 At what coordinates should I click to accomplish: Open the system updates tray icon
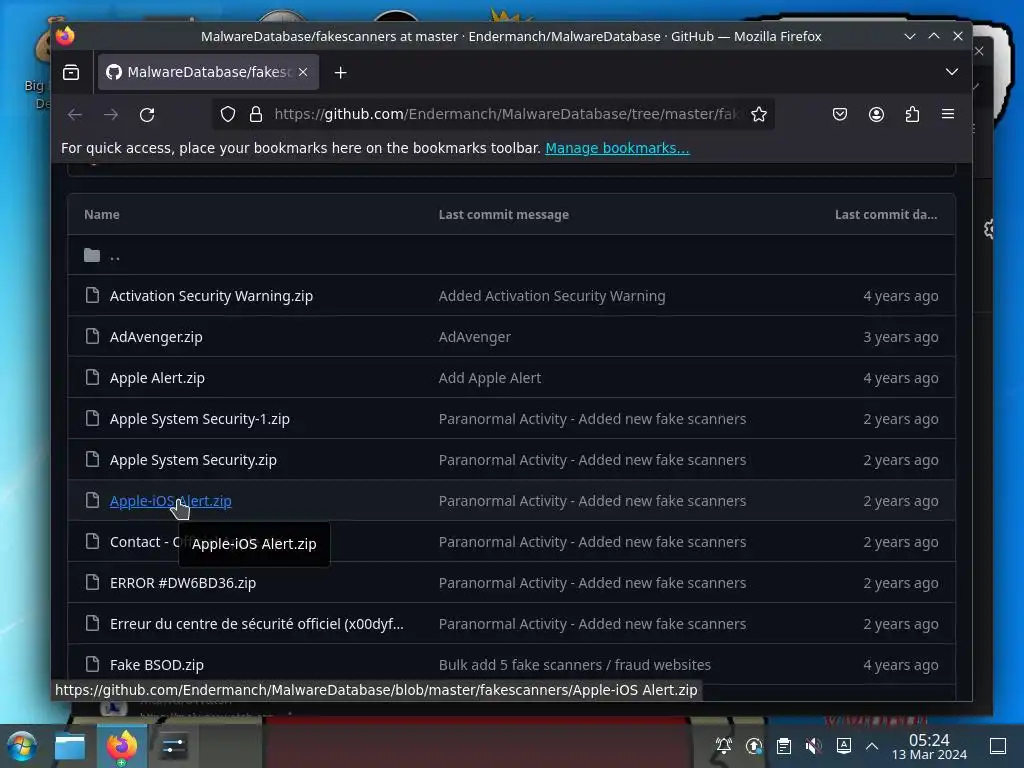[x=754, y=746]
